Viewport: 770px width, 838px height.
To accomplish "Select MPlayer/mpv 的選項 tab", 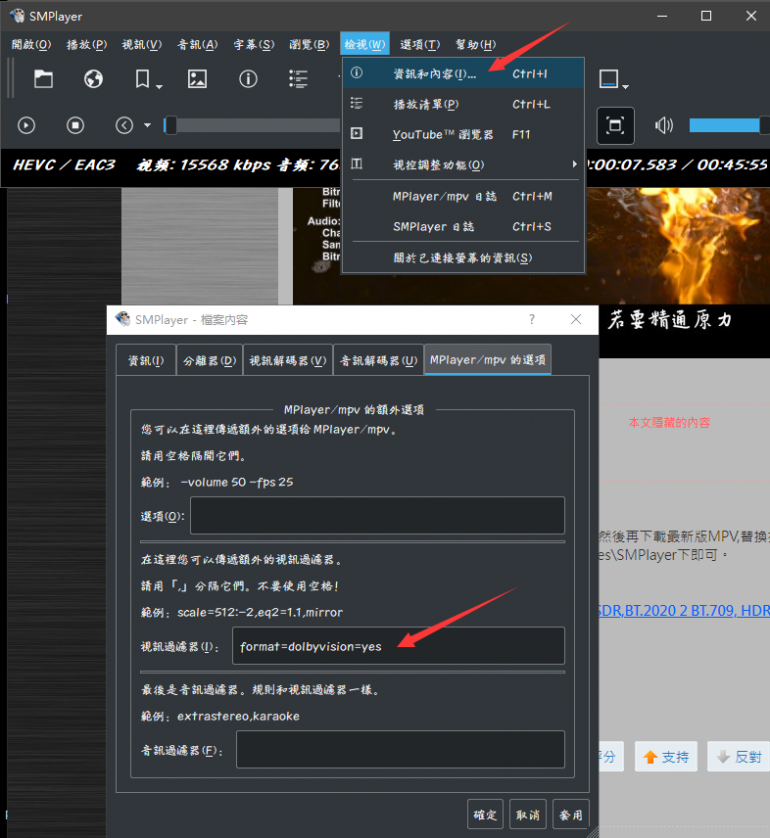I will click(x=488, y=360).
